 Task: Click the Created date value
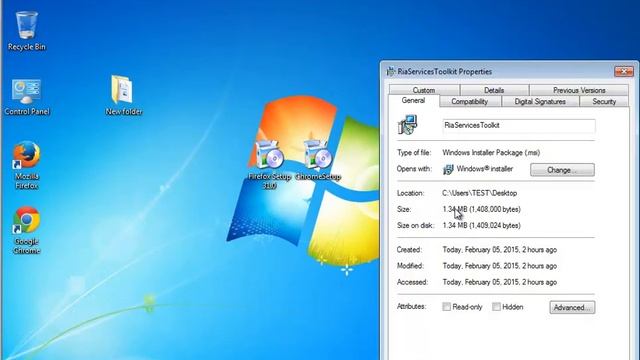tap(500, 250)
